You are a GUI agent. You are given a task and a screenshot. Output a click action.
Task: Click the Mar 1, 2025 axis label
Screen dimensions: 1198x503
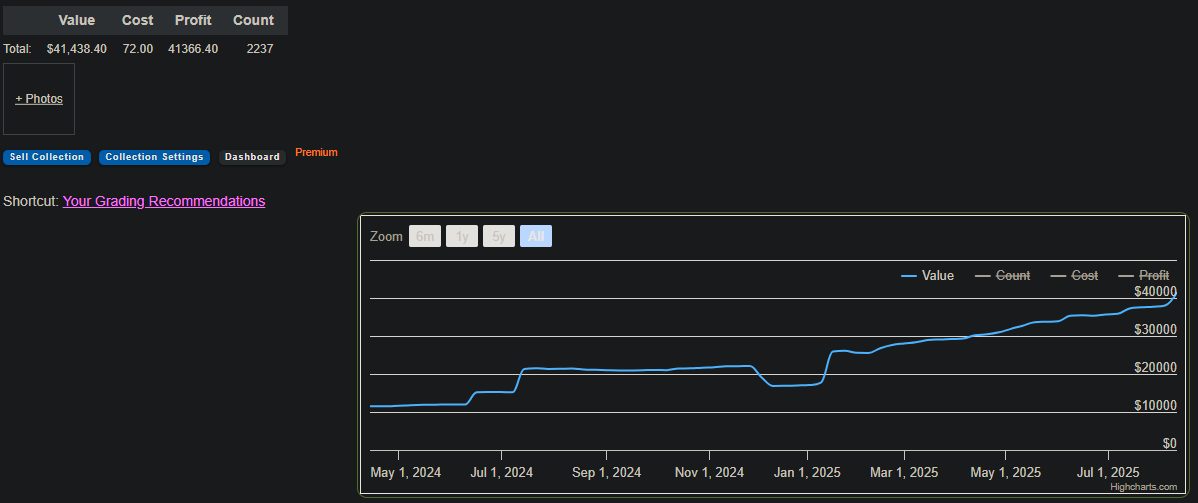(x=904, y=472)
